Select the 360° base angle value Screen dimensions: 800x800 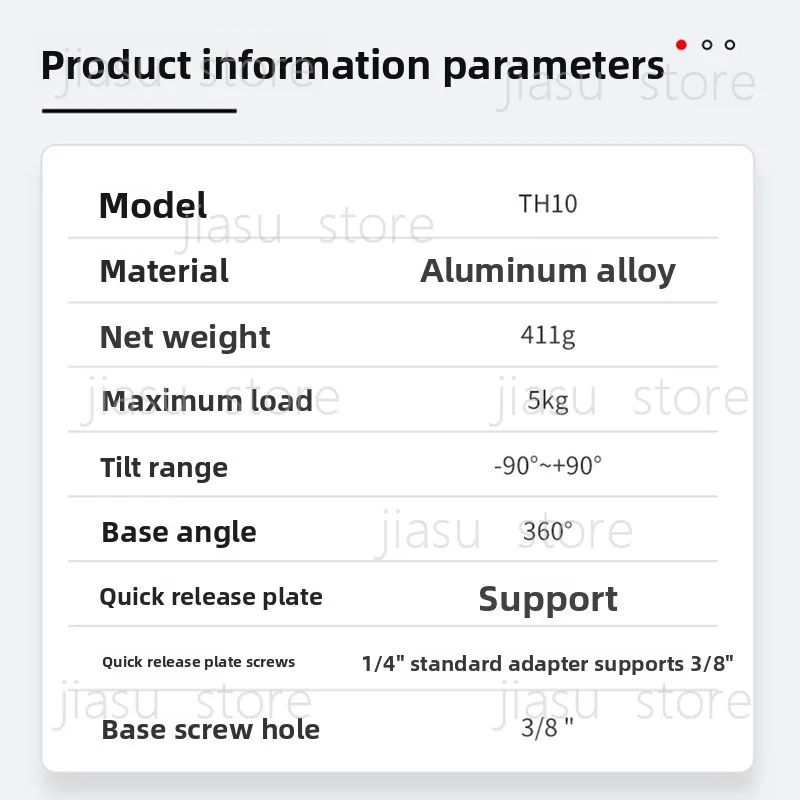(548, 532)
